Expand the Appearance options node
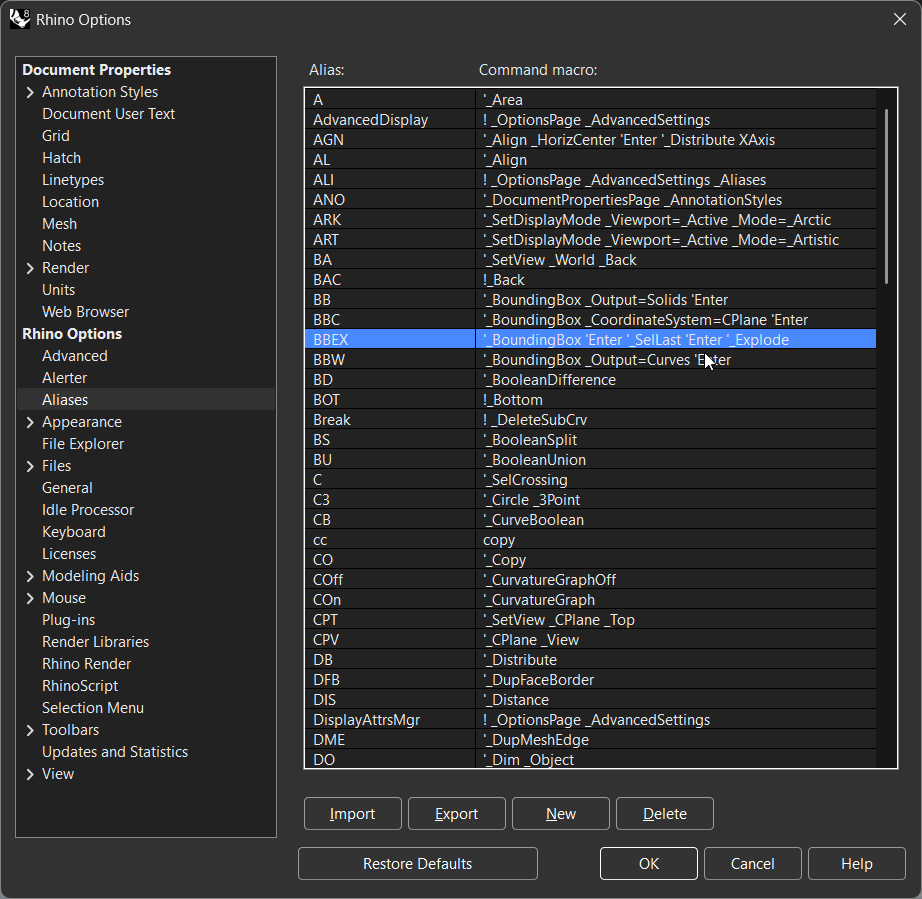Viewport: 922px width, 899px height. pos(30,422)
